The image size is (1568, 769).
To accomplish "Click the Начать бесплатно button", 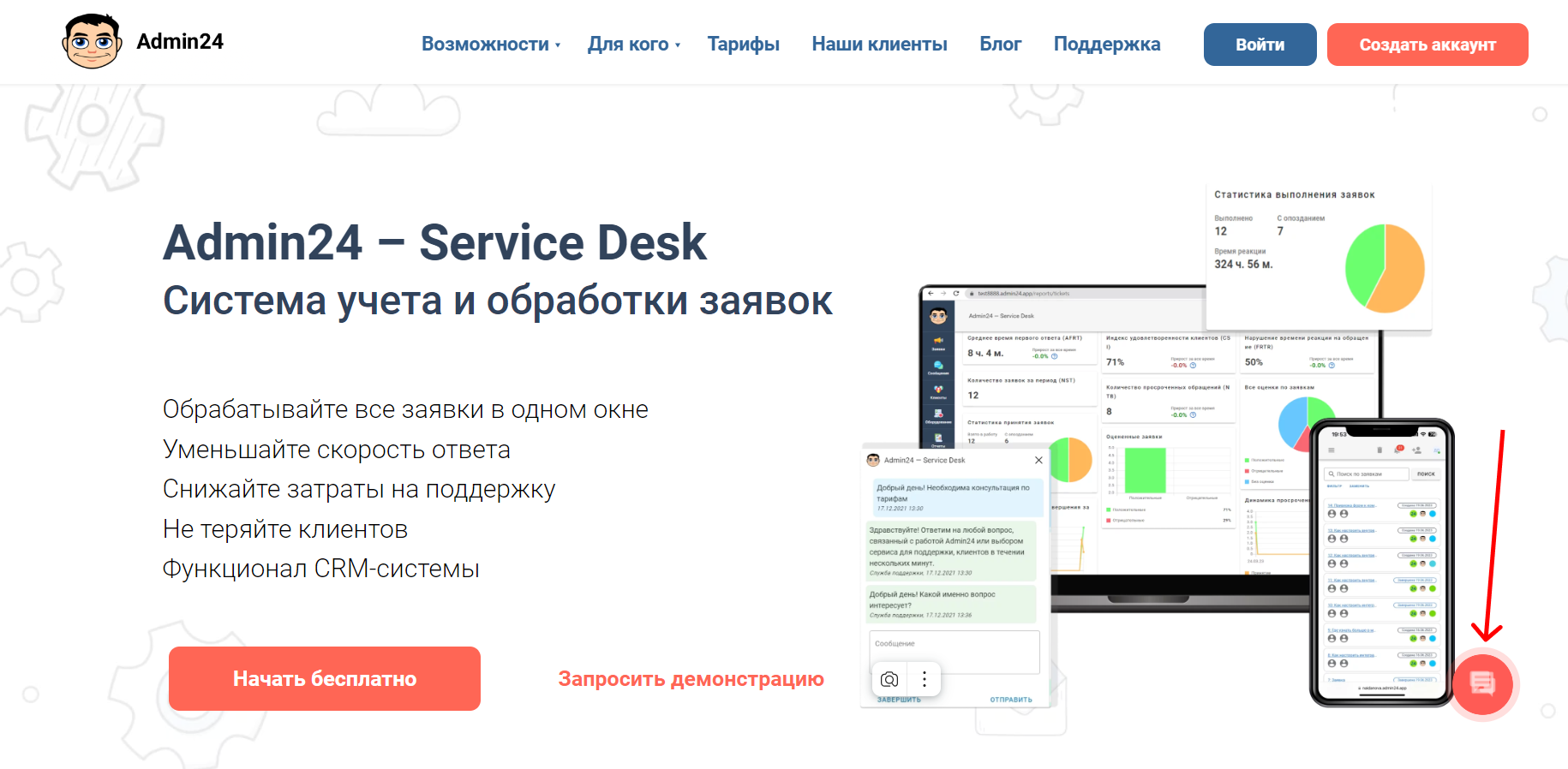I will tap(325, 678).
